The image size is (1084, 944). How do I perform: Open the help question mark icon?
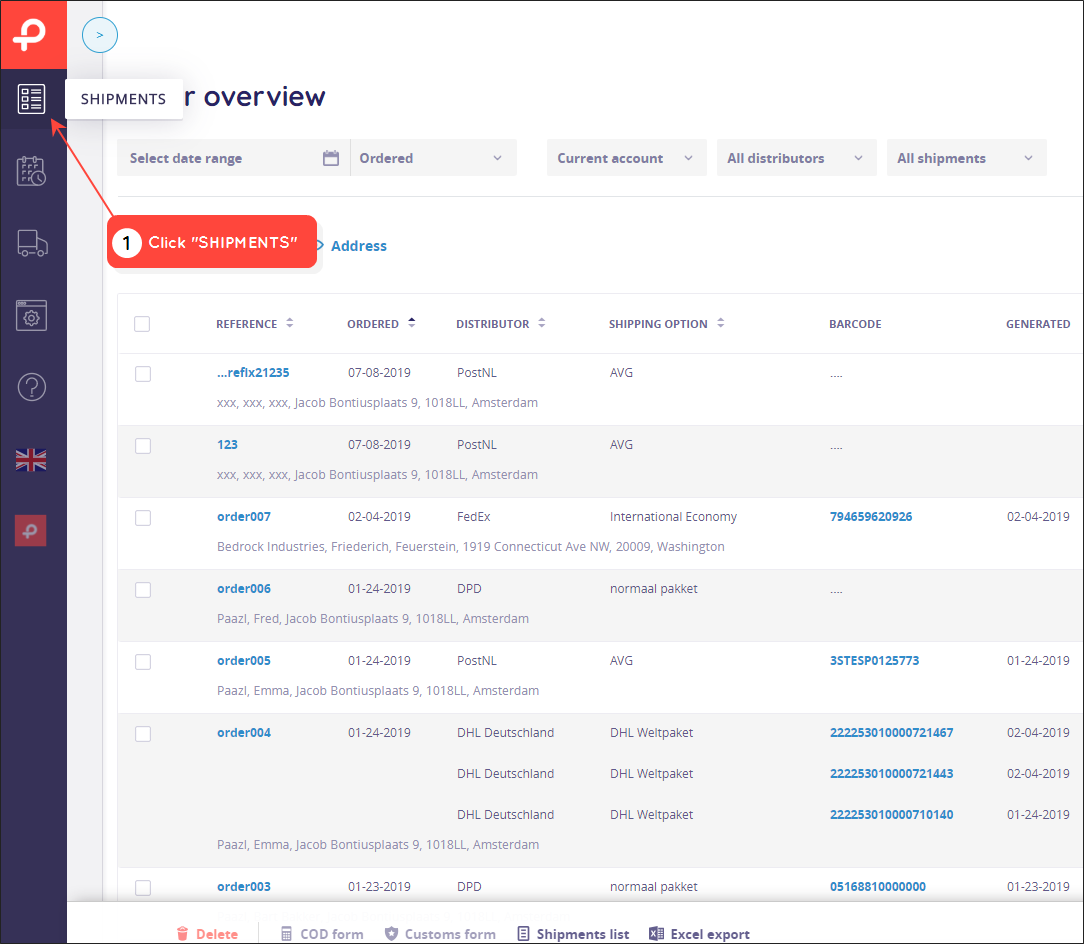[31, 387]
